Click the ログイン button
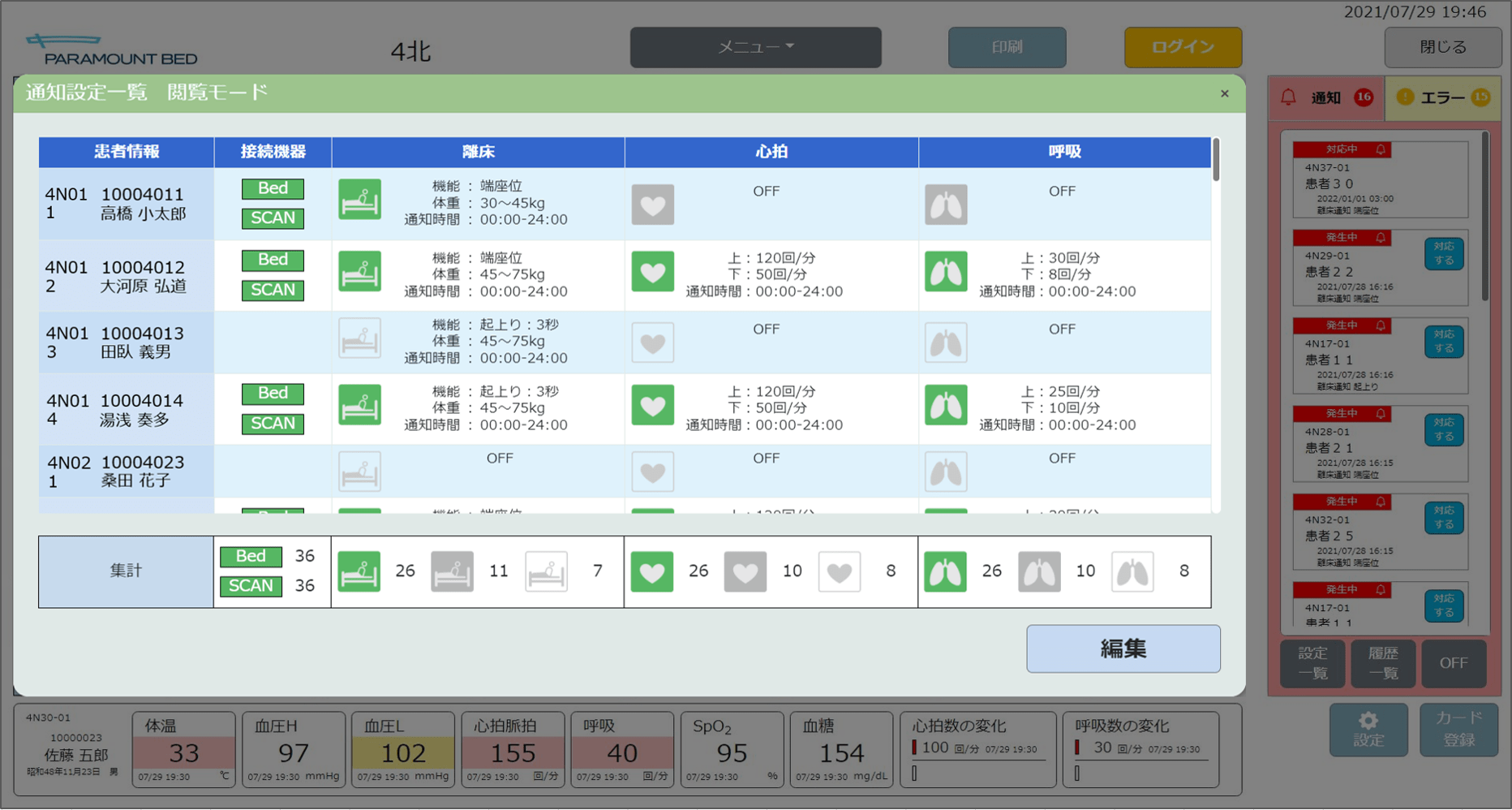Viewport: 1512px width, 810px height. coord(1183,47)
